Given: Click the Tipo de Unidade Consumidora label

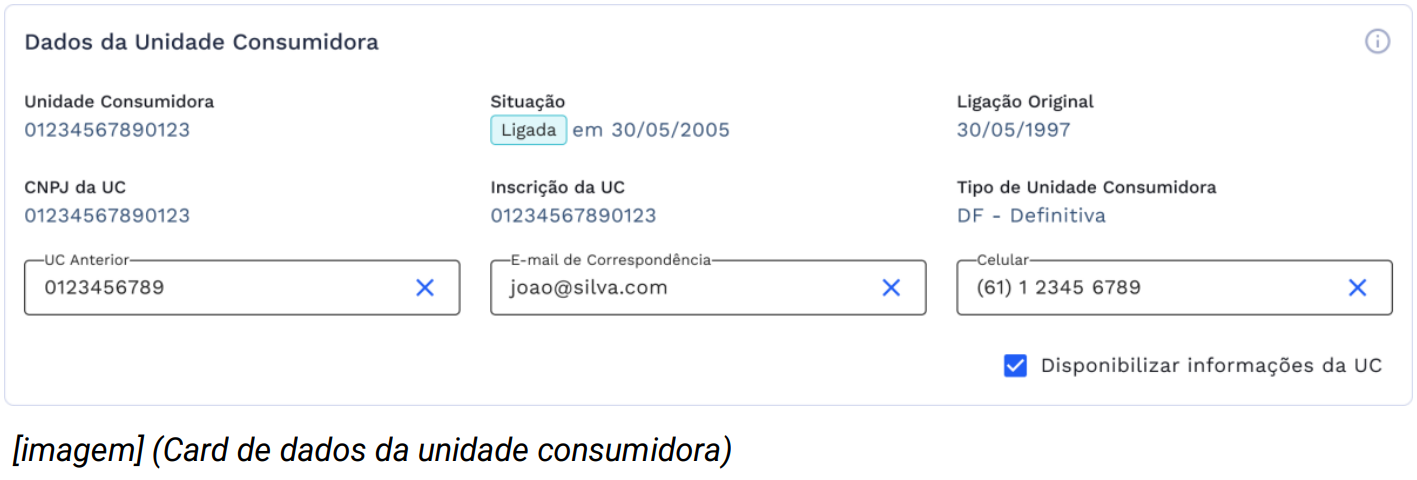Looking at the screenshot, I should point(1086,188).
